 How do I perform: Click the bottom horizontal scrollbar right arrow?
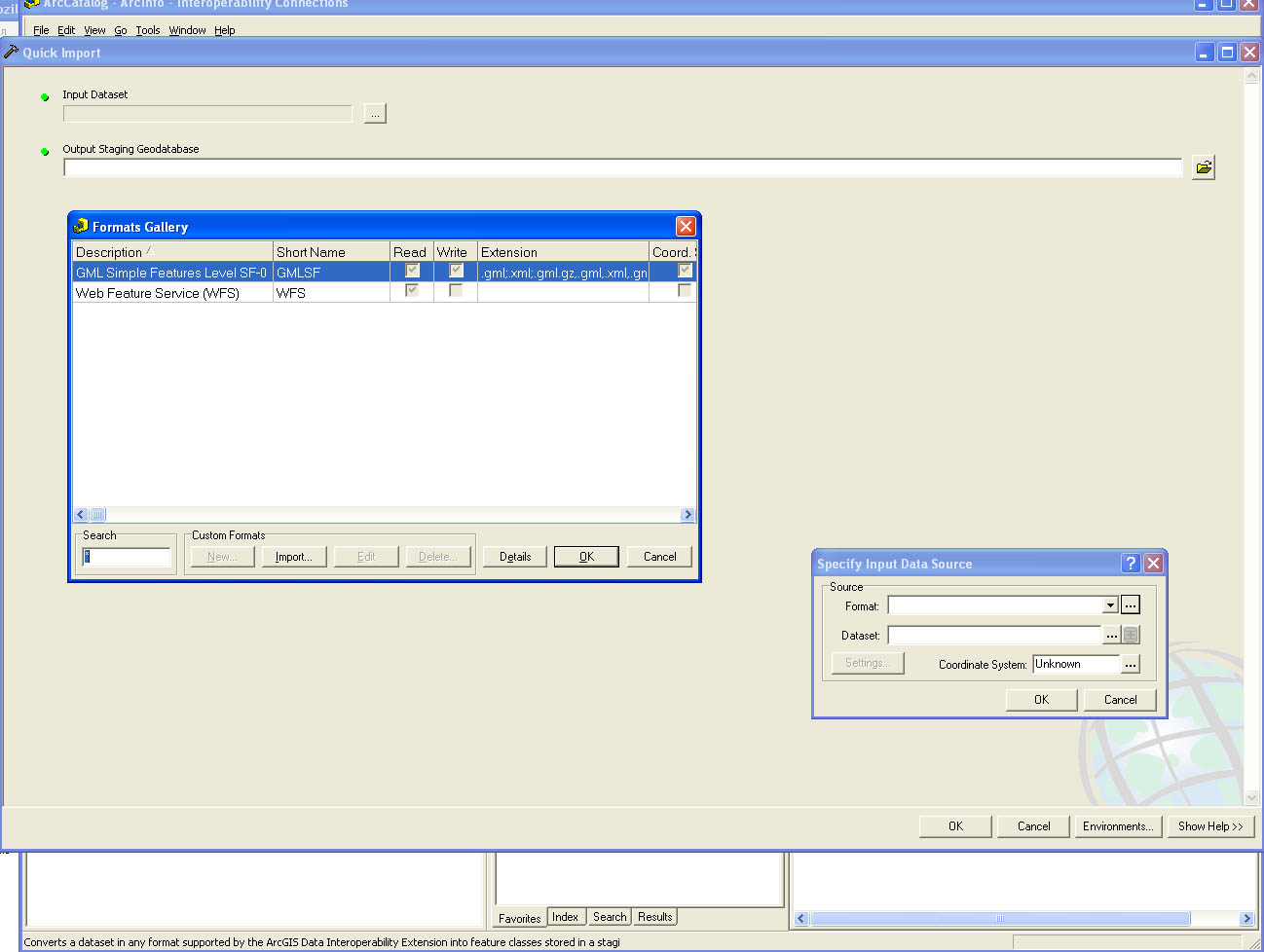tap(1246, 918)
